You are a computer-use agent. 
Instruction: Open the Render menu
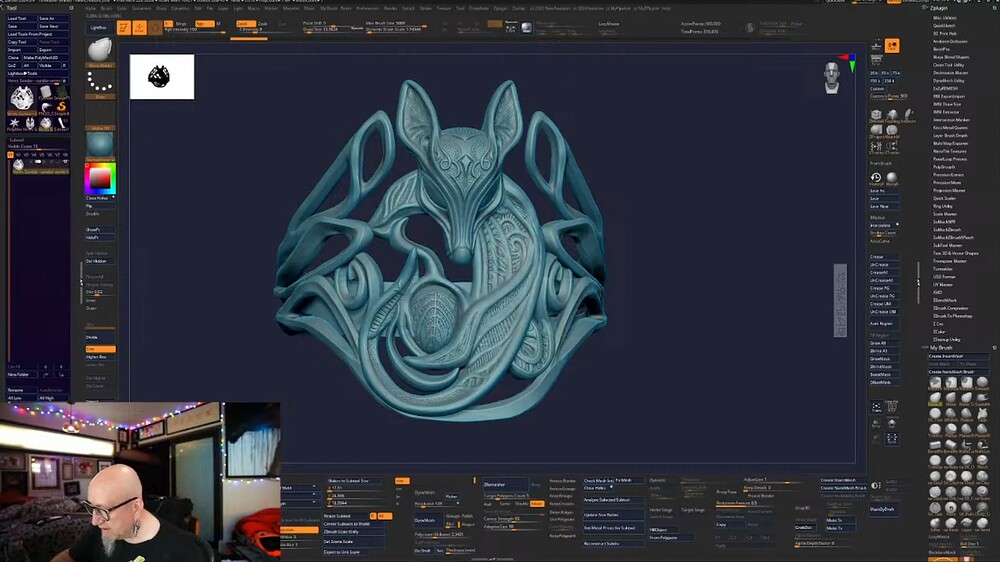389,8
